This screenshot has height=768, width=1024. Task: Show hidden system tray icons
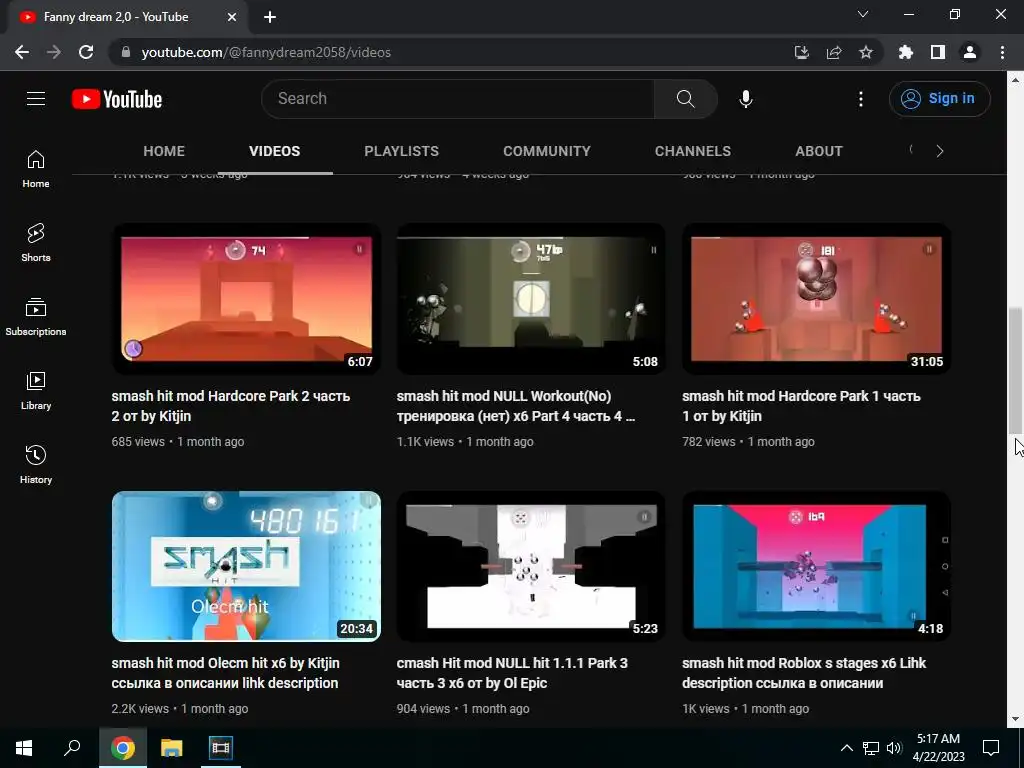tap(846, 748)
